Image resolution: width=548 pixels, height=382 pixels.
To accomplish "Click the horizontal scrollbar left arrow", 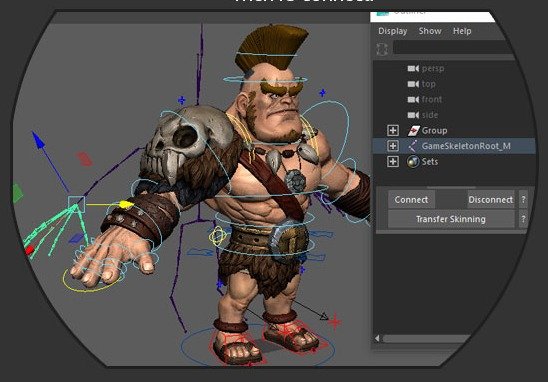I will 377,338.
